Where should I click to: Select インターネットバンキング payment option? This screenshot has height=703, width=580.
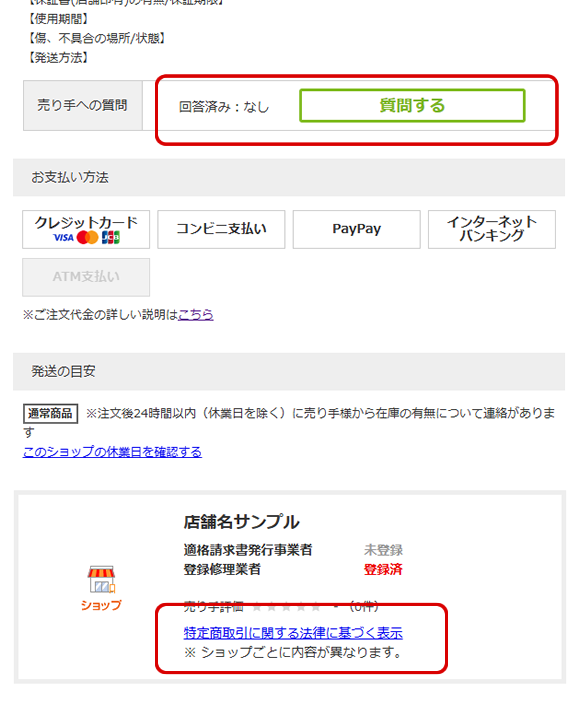pyautogui.click(x=492, y=229)
